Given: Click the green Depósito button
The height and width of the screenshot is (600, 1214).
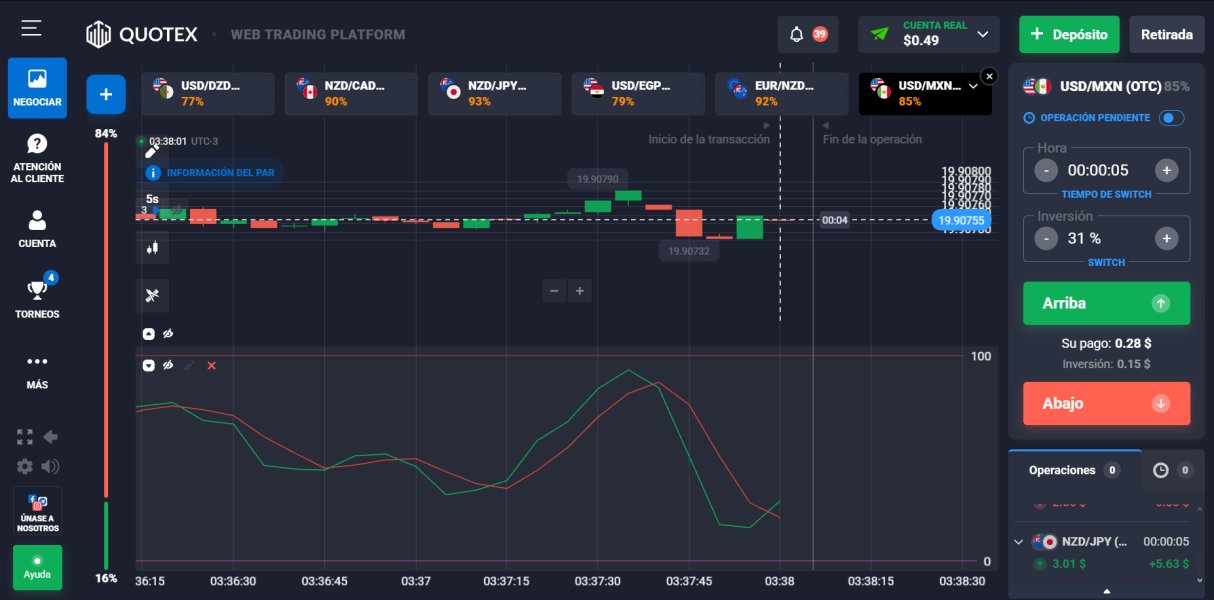Looking at the screenshot, I should coord(1069,34).
